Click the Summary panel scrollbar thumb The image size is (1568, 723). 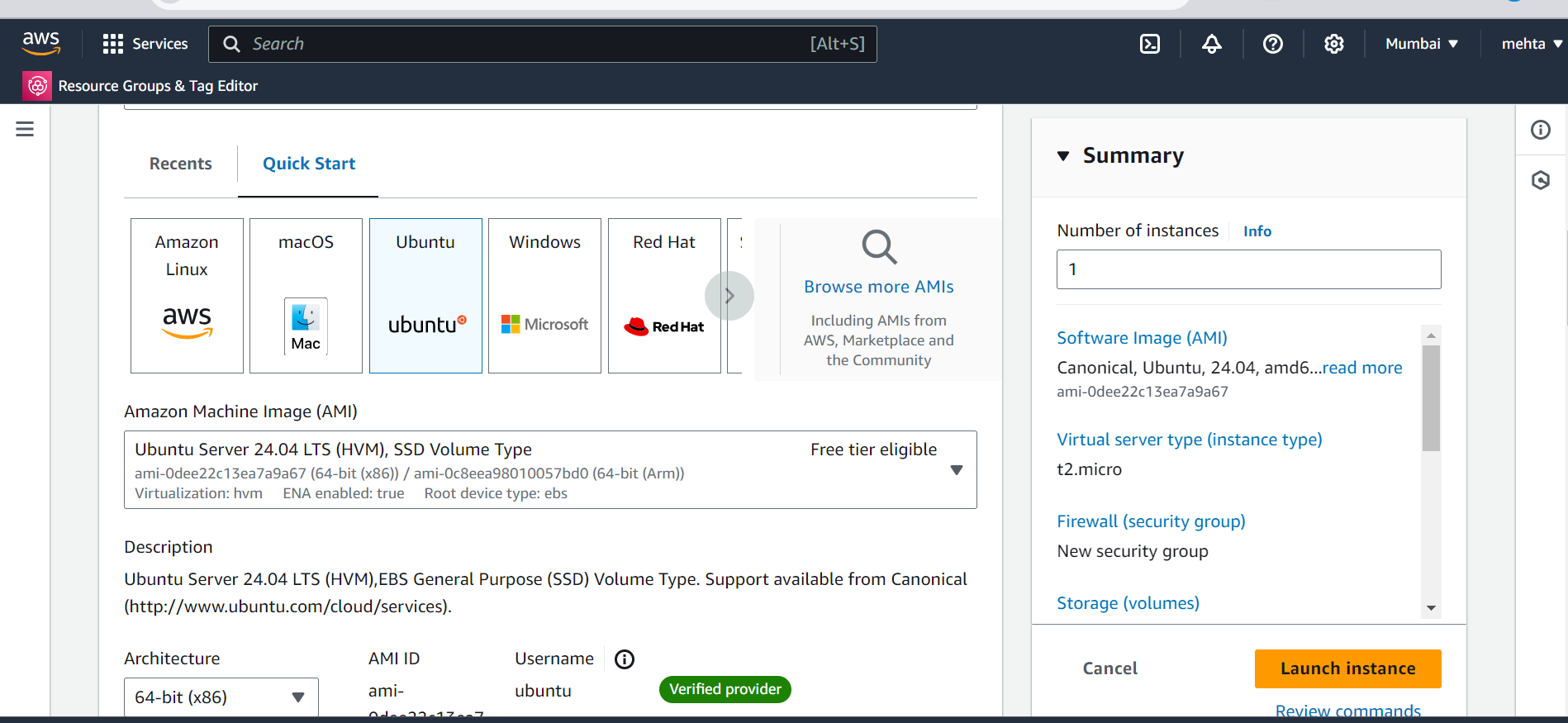pyautogui.click(x=1431, y=398)
